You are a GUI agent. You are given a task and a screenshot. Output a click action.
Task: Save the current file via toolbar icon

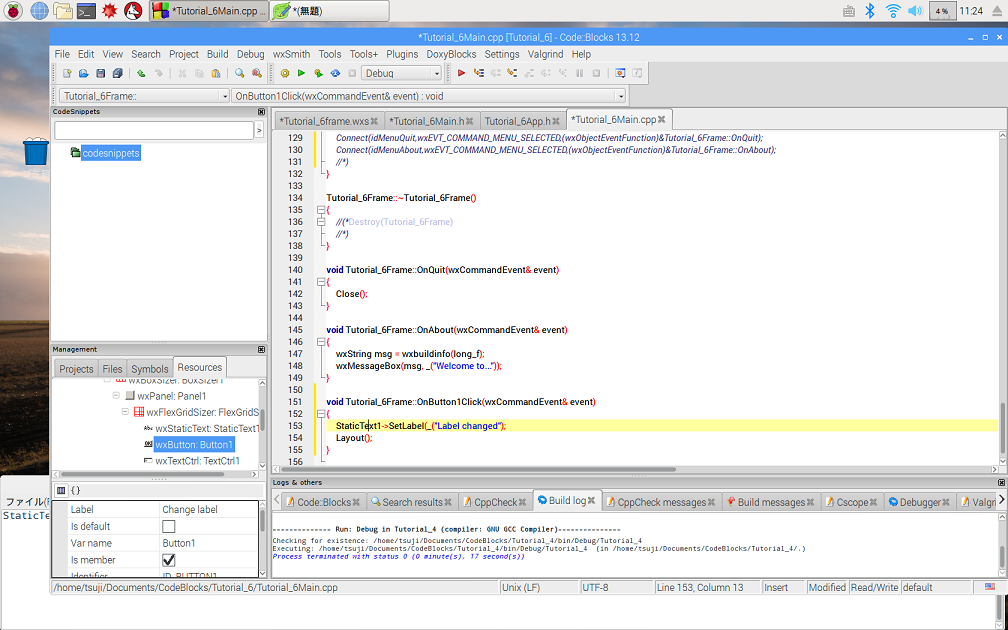coord(100,73)
